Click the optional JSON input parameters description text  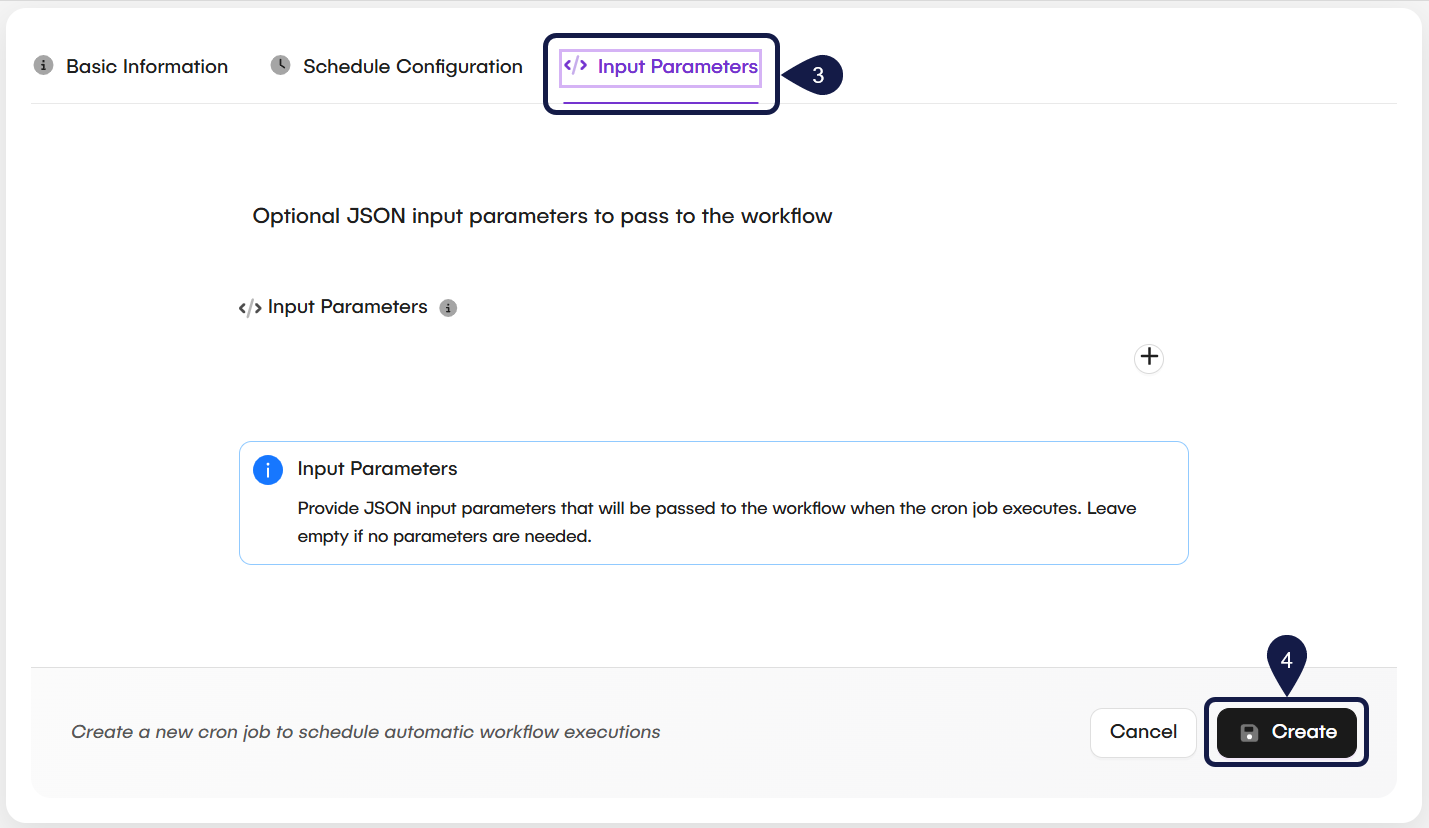[x=542, y=215]
